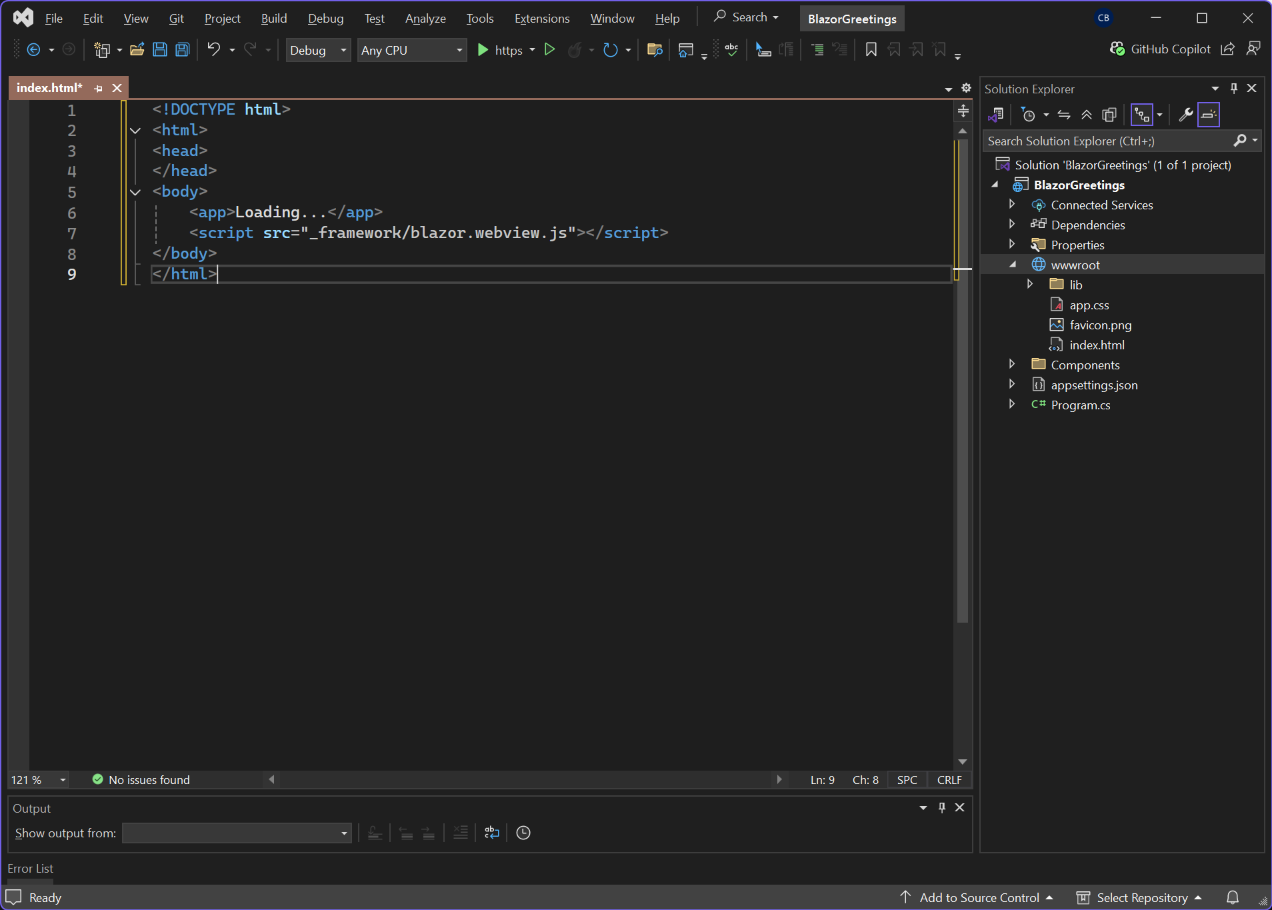Click the Undo arrow icon
The width and height of the screenshot is (1272, 910).
pyautogui.click(x=213, y=50)
